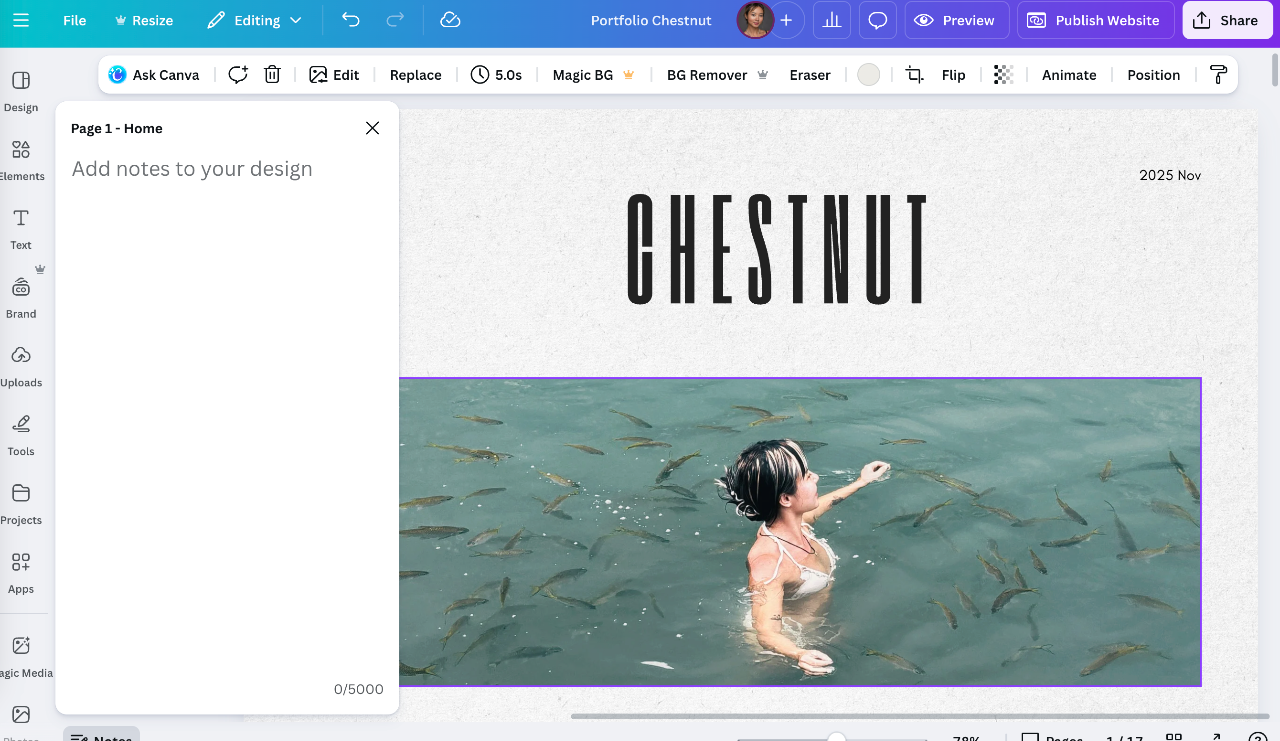Delete the selected image with trash icon
Screen dimensions: 1280x741
pyautogui.click(x=272, y=75)
